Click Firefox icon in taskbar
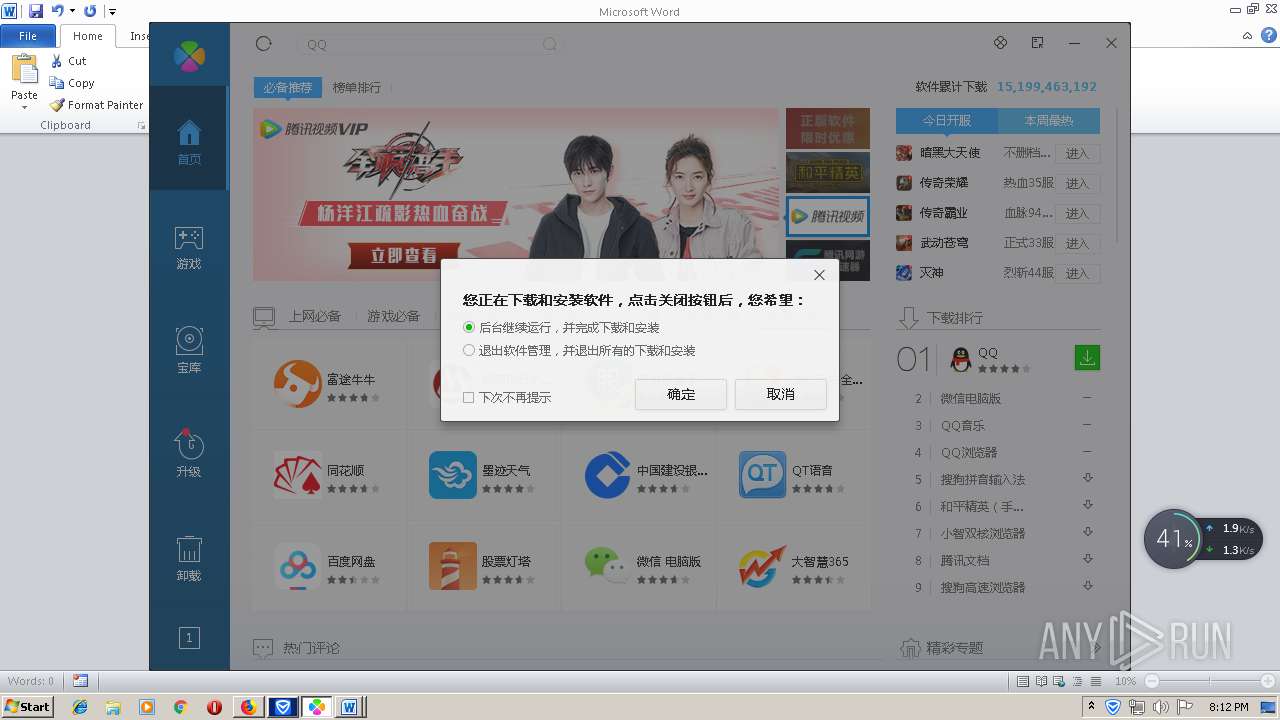The height and width of the screenshot is (720, 1280). 248,707
